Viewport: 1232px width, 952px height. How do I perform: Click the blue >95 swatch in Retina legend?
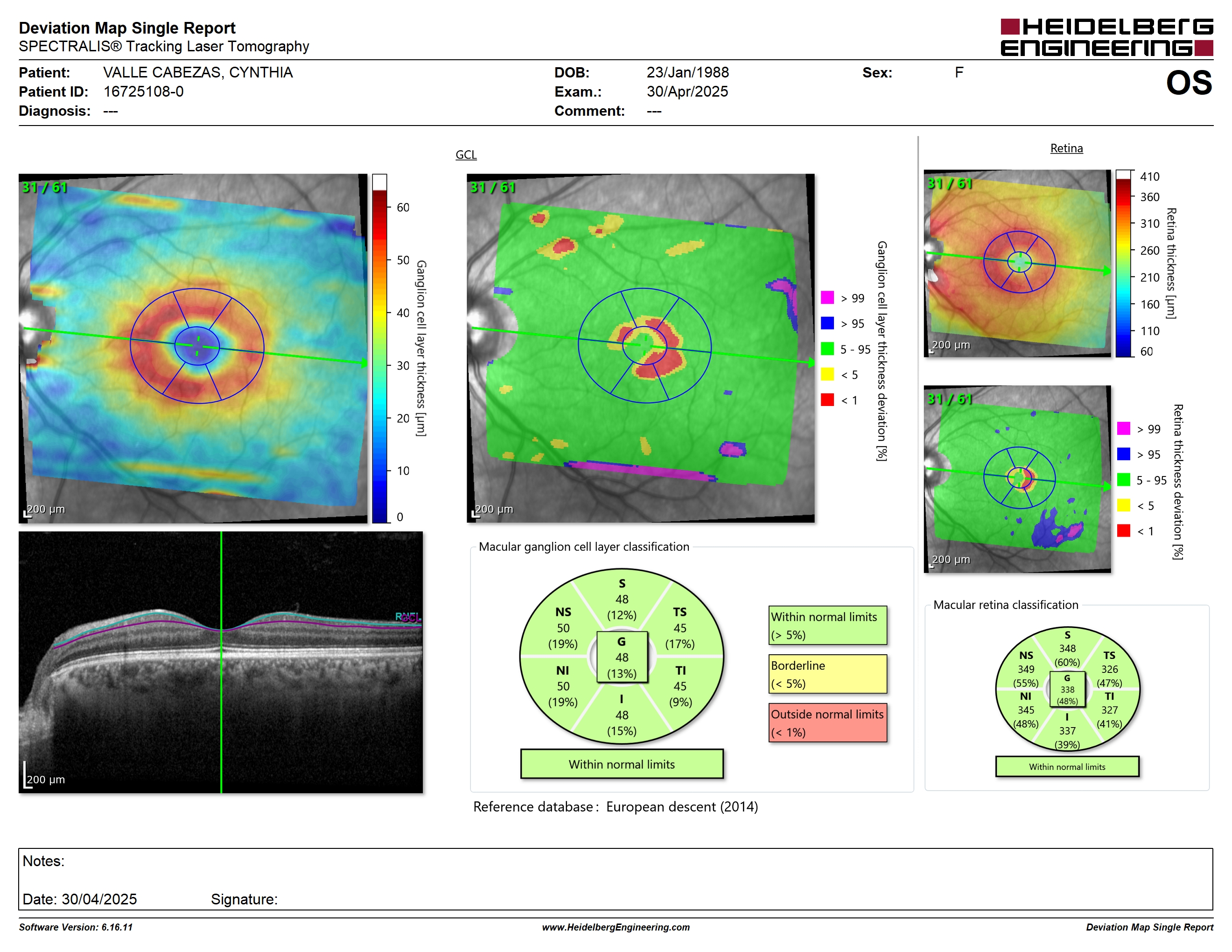click(x=1123, y=454)
